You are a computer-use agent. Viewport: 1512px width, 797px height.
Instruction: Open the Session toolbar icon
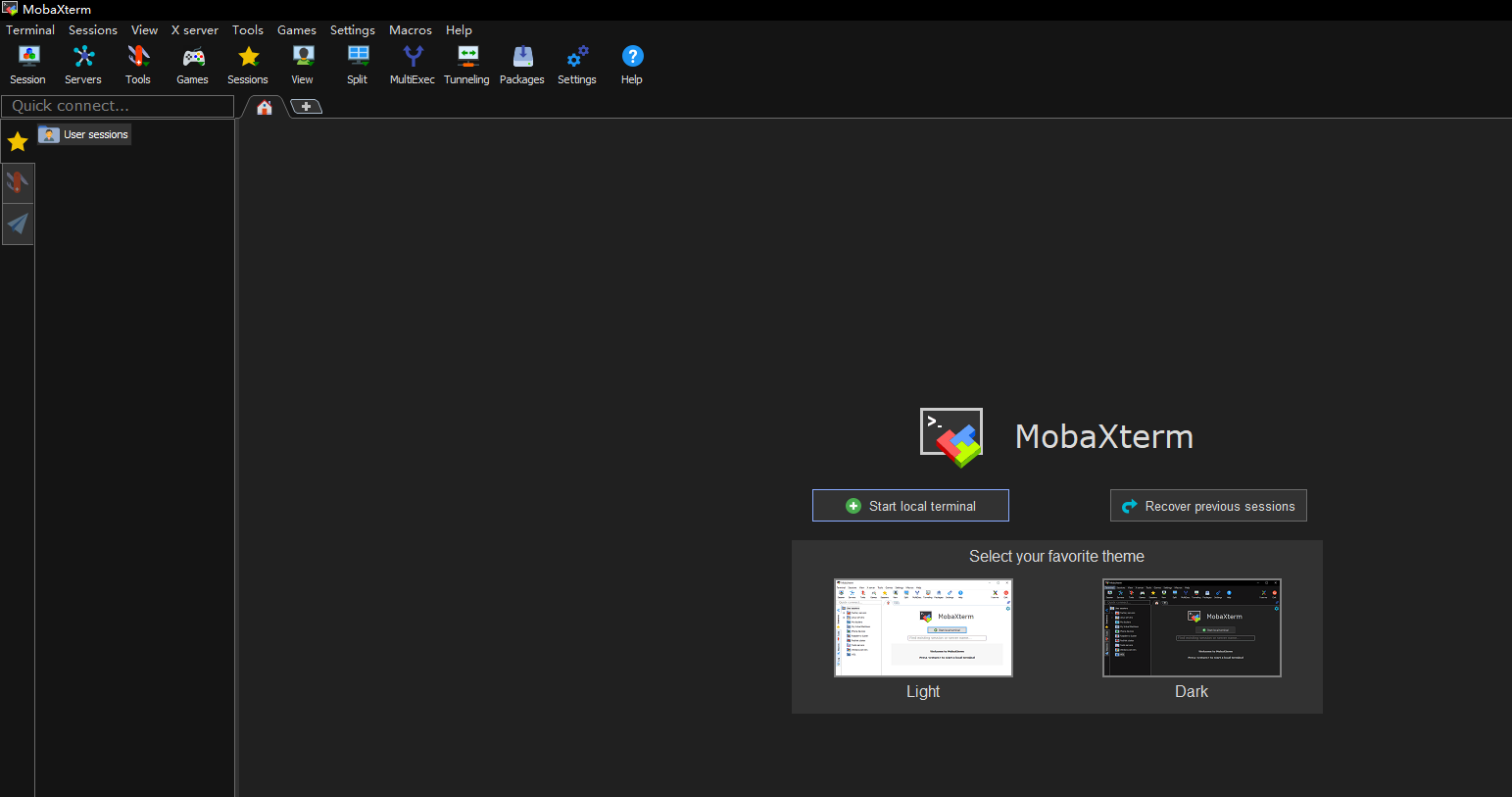click(x=28, y=66)
